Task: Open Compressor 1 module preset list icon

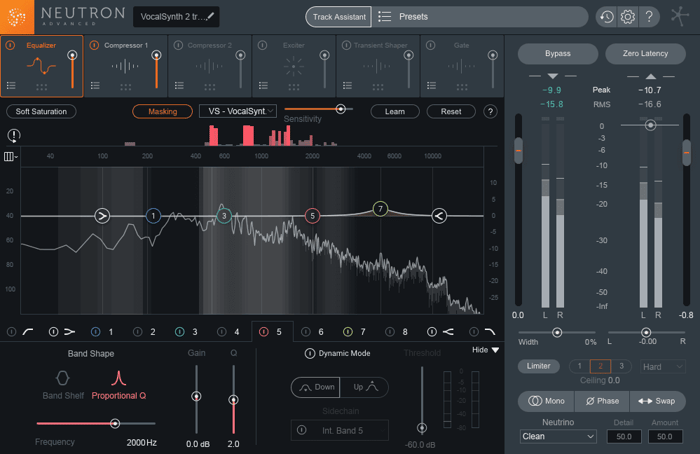Action: pyautogui.click(x=95, y=85)
